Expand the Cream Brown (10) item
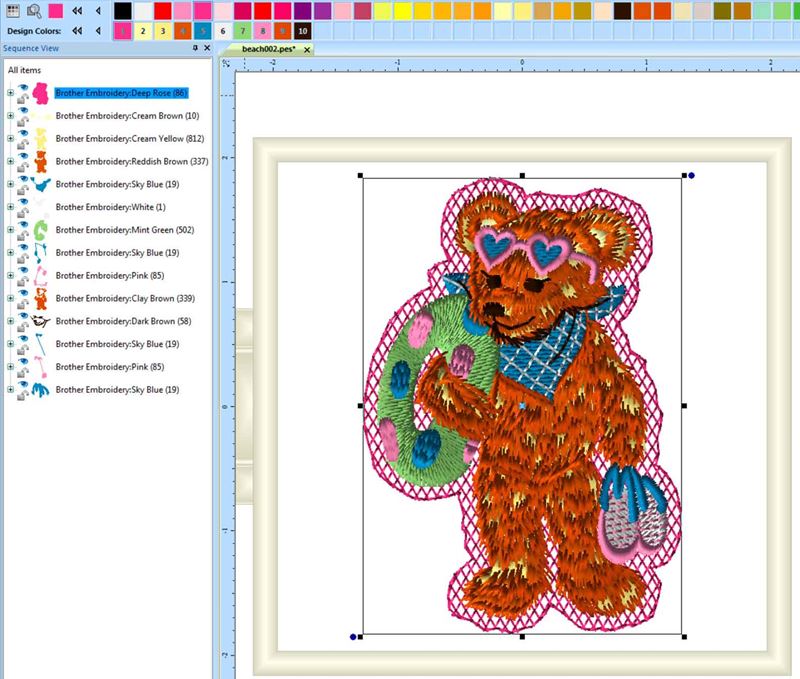This screenshot has height=679, width=800. [10, 116]
